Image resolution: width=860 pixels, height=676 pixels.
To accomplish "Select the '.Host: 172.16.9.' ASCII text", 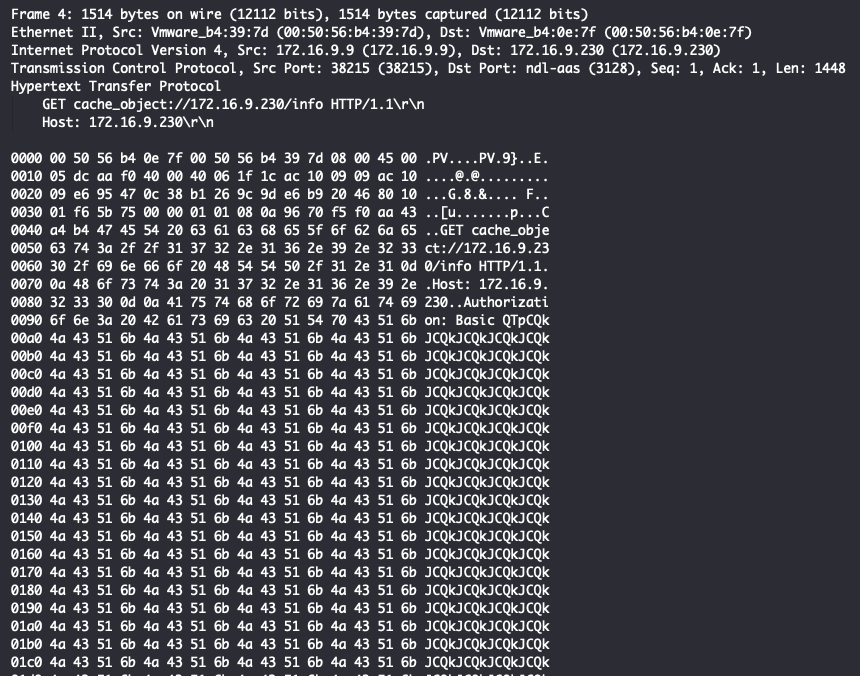I will 487,284.
